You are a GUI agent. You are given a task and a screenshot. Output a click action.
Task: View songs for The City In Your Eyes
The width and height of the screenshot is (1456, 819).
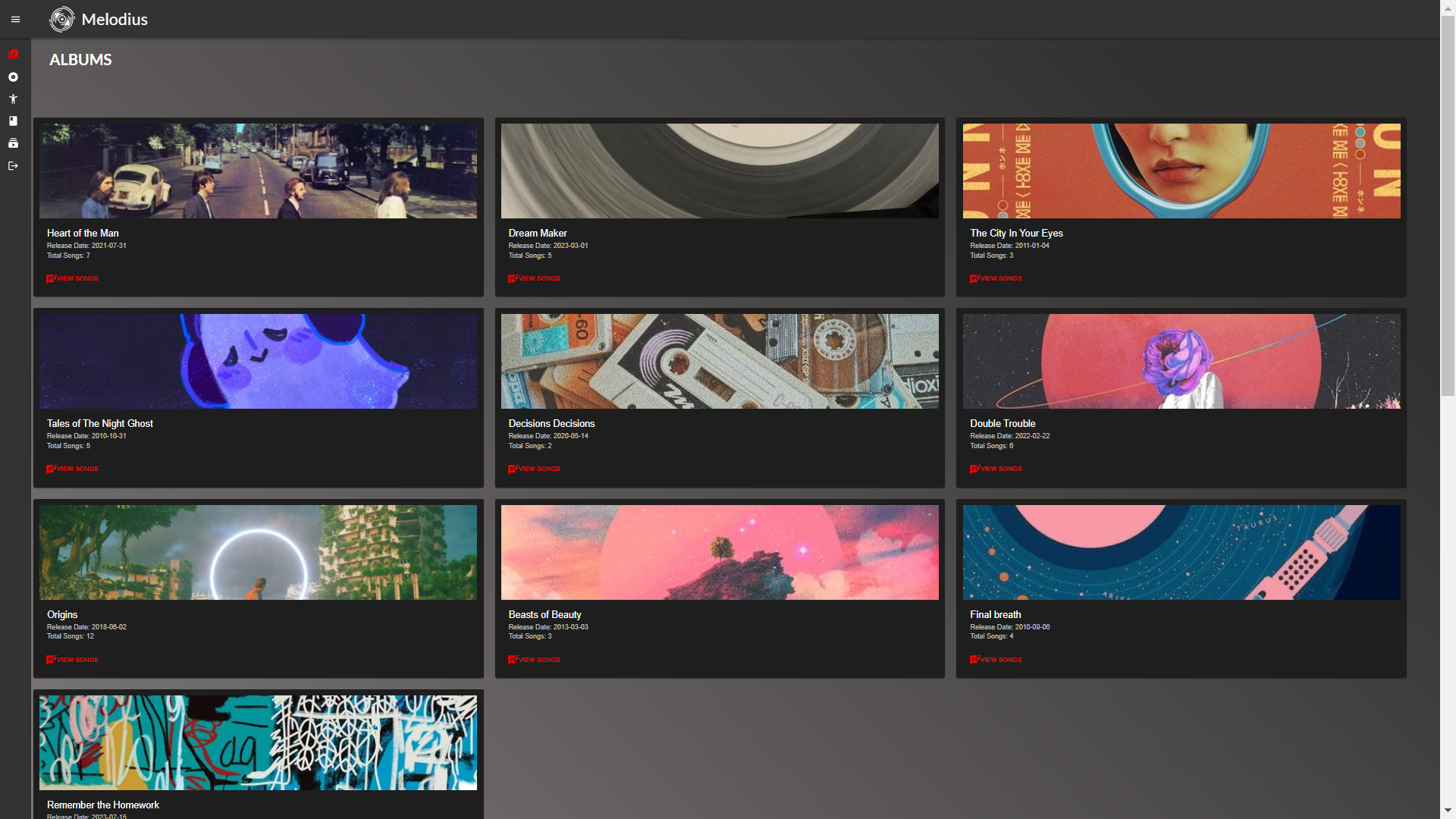[x=996, y=278]
